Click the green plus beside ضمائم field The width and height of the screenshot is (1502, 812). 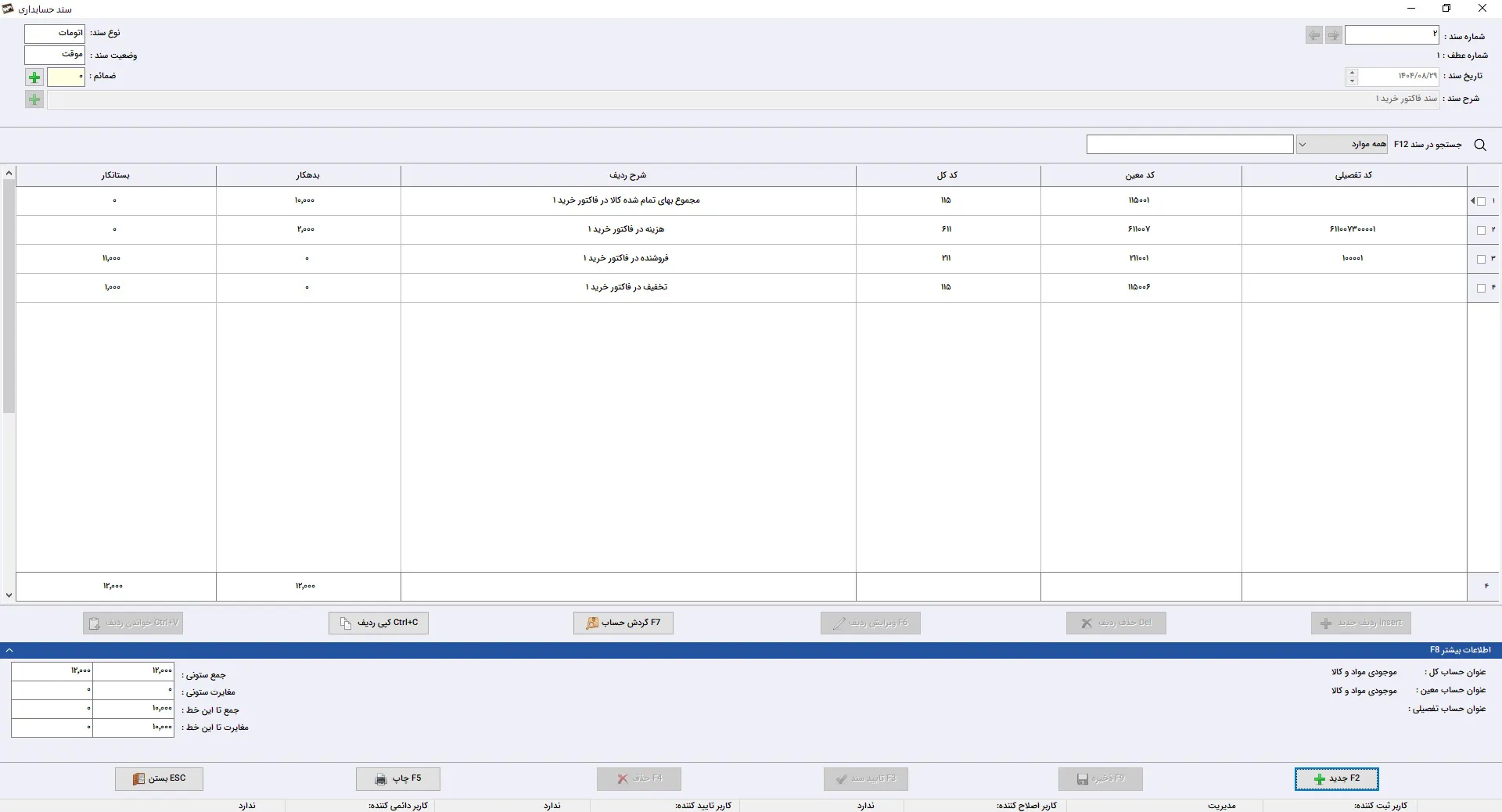coord(34,77)
